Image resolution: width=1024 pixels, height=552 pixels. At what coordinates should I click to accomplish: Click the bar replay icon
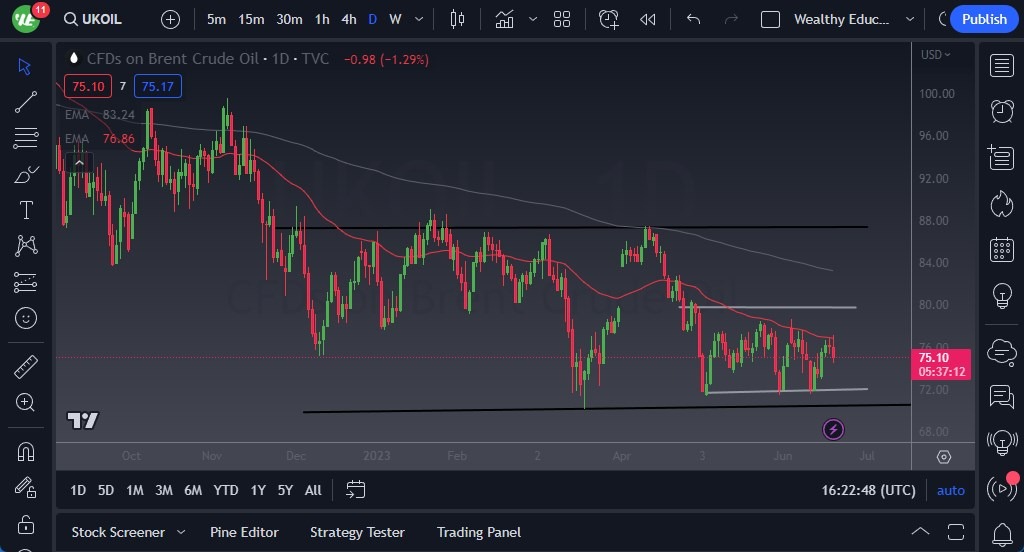click(648, 19)
